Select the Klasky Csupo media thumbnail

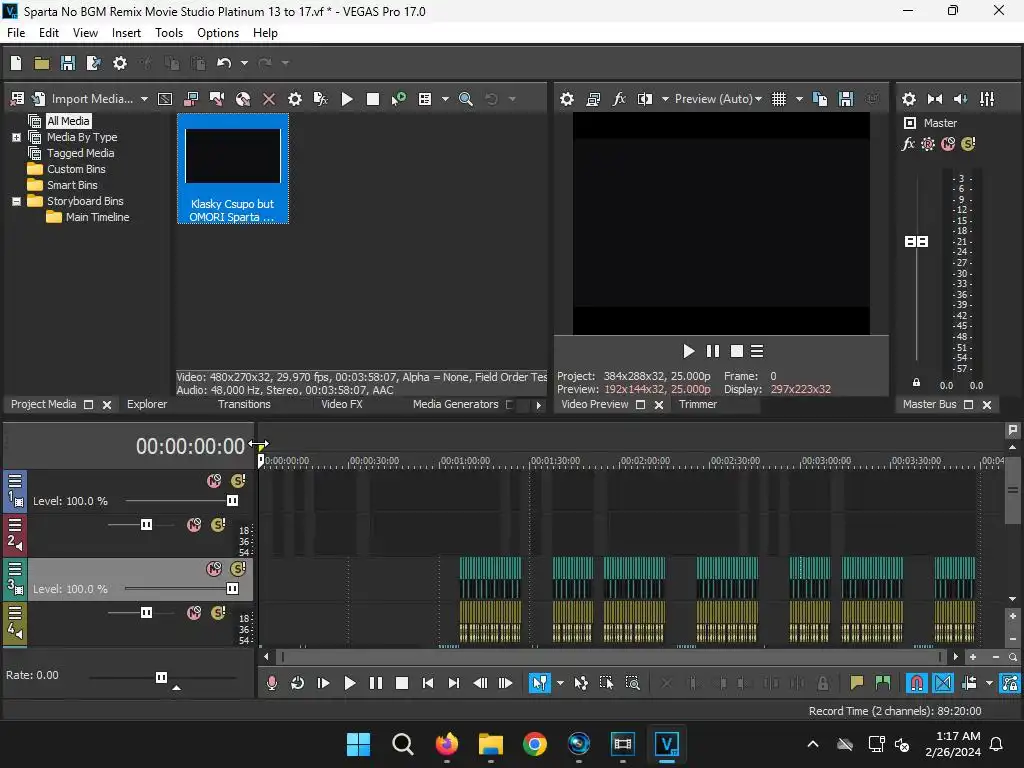(232, 168)
